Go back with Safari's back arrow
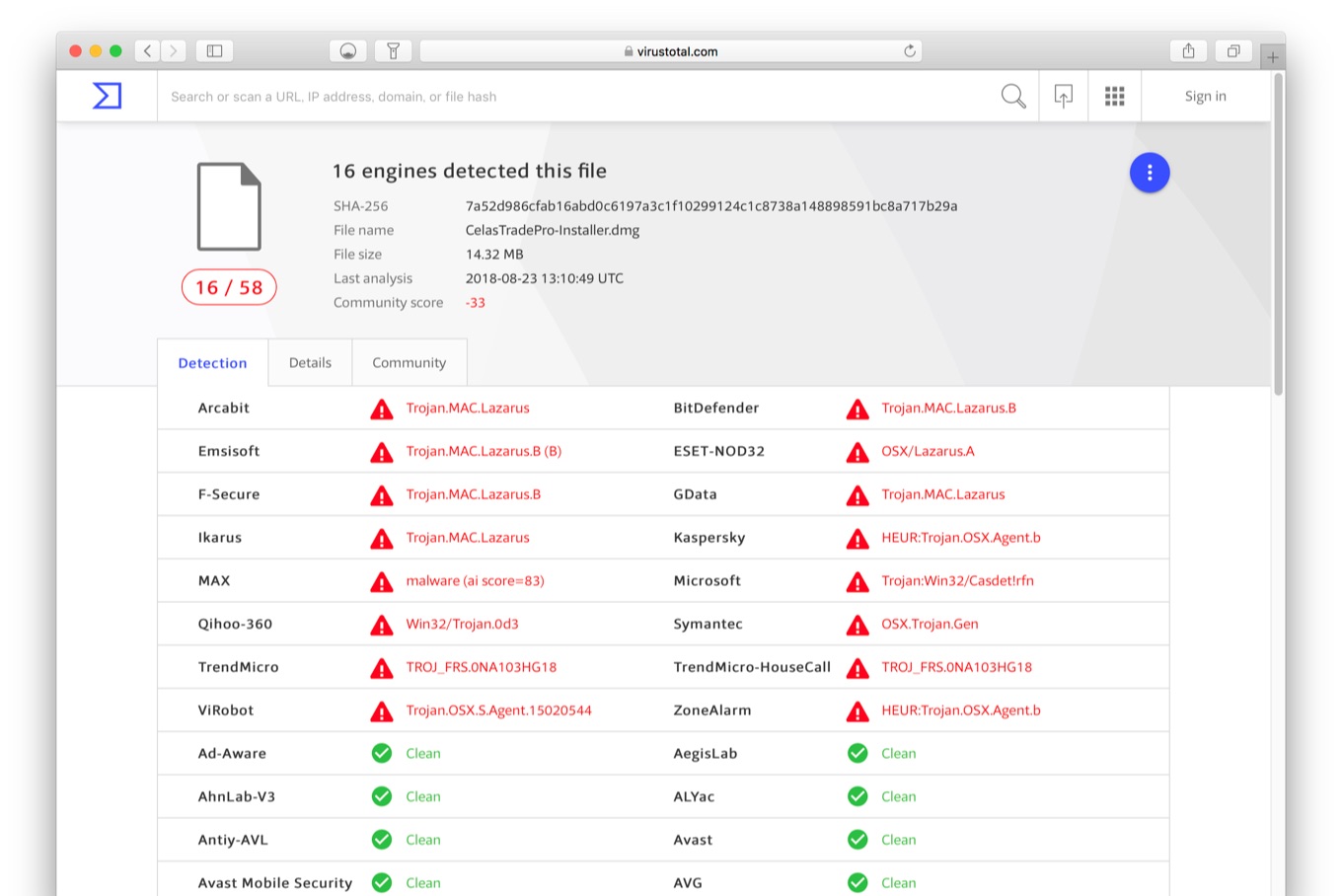 (147, 51)
